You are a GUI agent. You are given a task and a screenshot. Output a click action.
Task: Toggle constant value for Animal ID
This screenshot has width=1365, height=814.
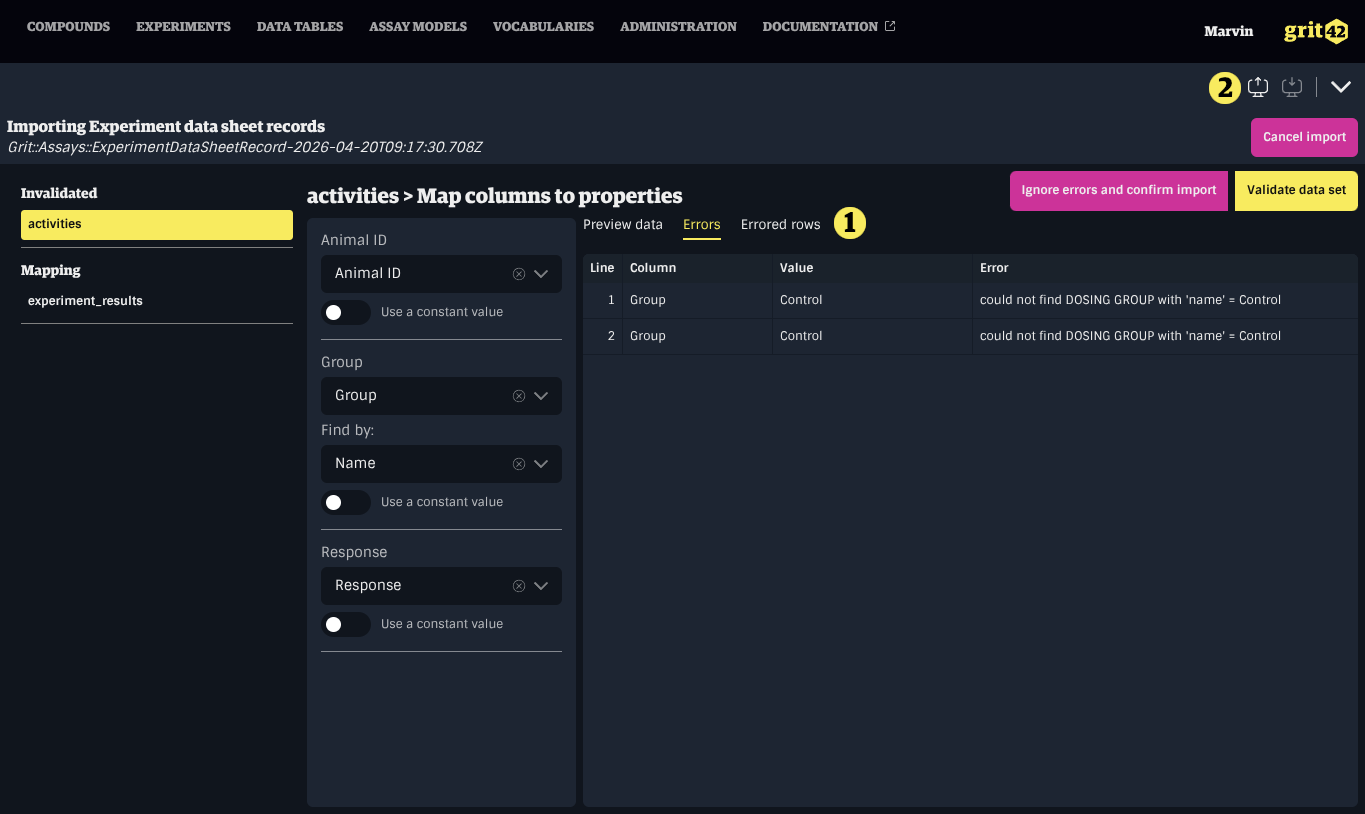coord(346,313)
